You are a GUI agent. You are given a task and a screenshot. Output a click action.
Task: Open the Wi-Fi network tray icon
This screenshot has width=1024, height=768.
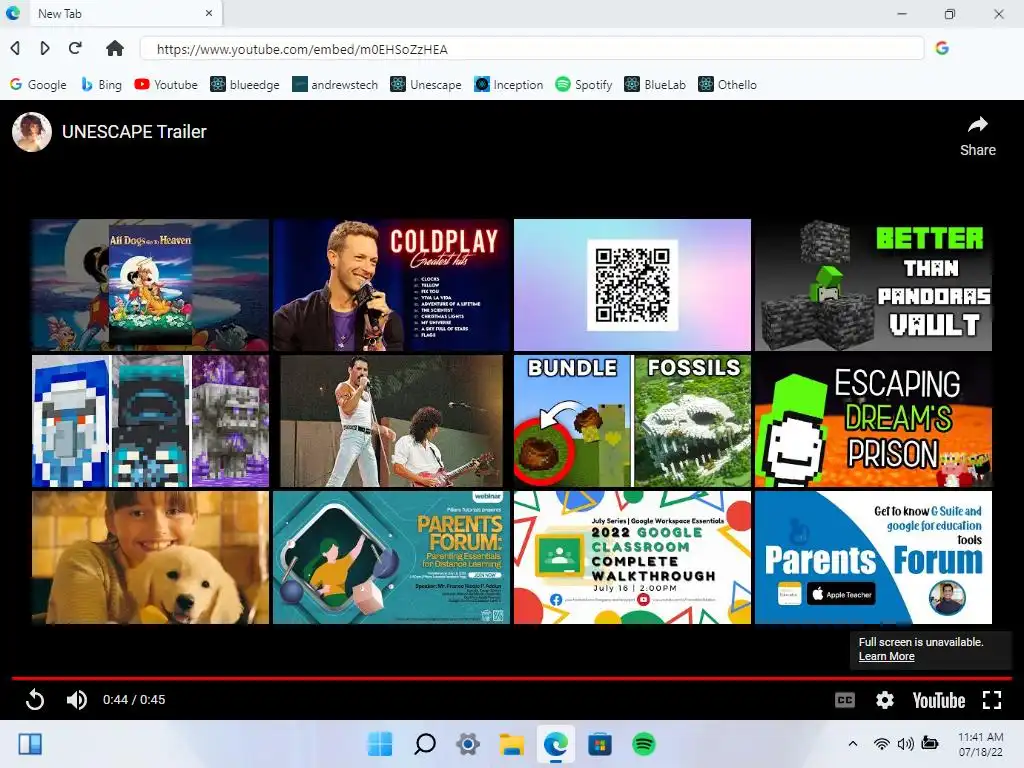pos(882,743)
